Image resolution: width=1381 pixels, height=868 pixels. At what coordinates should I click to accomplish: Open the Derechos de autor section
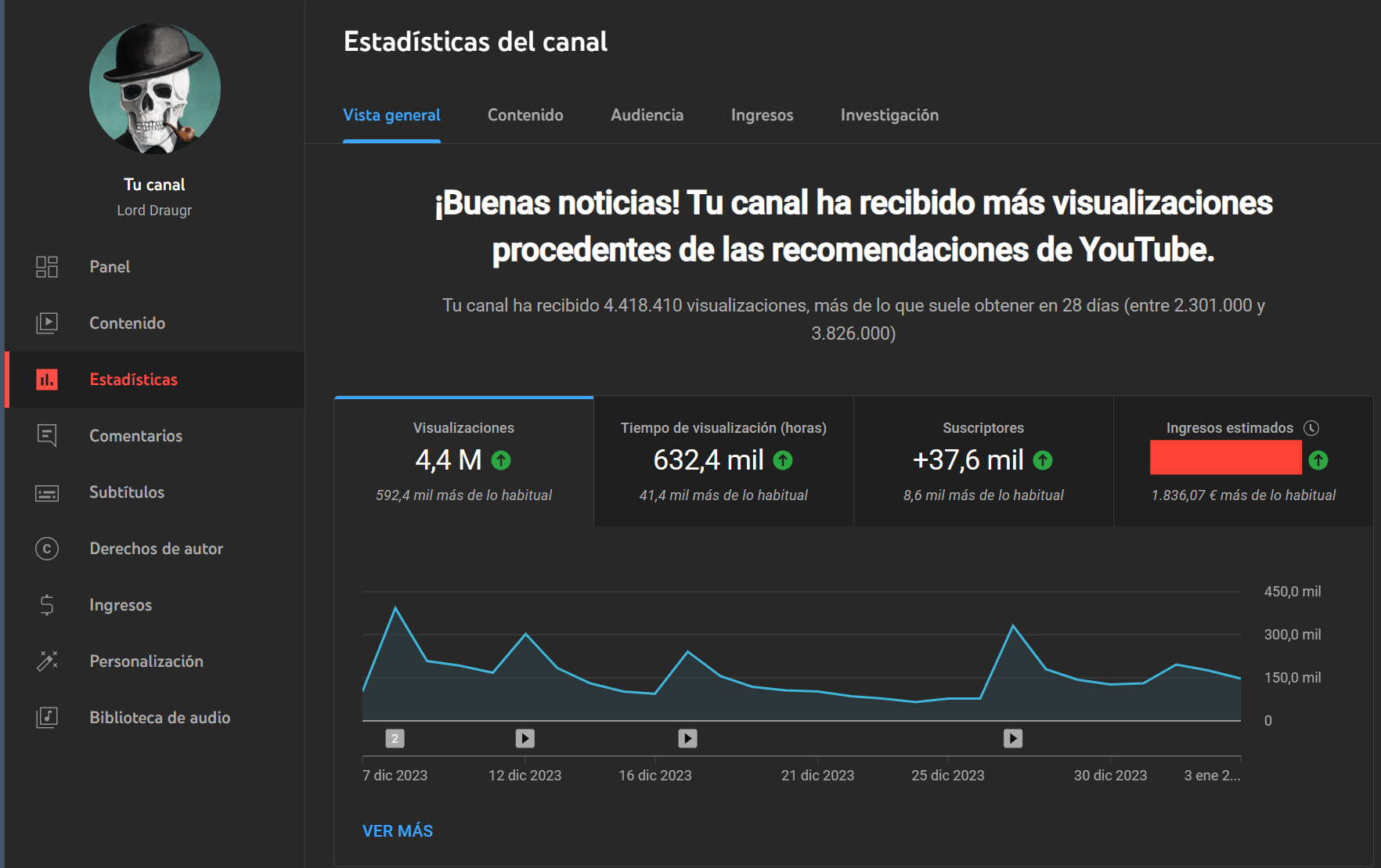157,549
